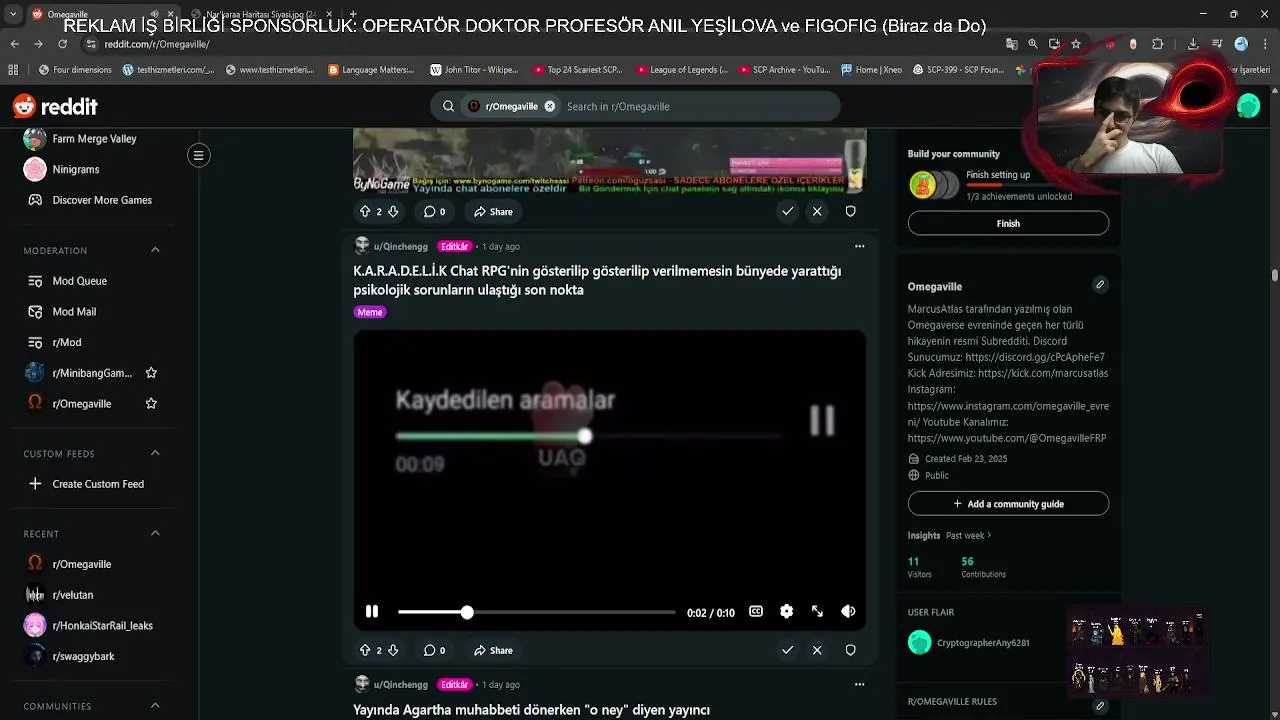Downvote the ByNoGame video post at top

tap(393, 211)
